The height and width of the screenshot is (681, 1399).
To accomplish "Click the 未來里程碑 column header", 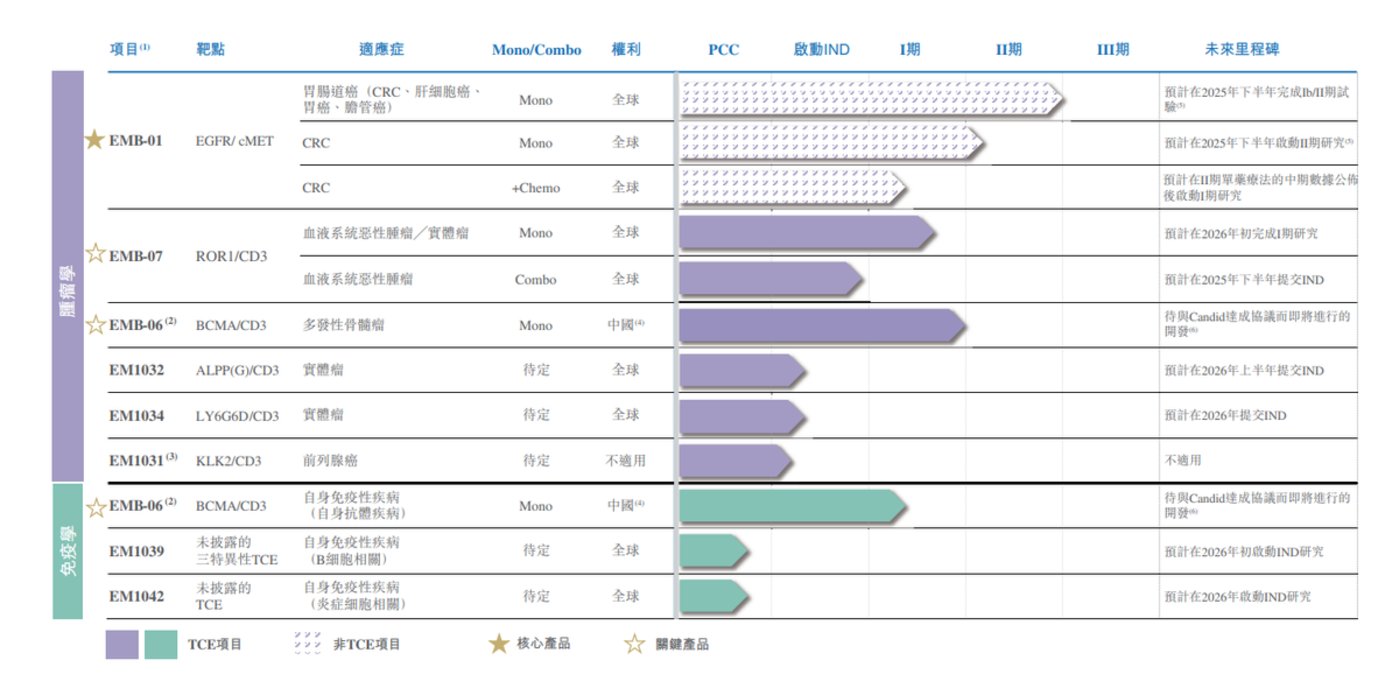I will point(1242,49).
